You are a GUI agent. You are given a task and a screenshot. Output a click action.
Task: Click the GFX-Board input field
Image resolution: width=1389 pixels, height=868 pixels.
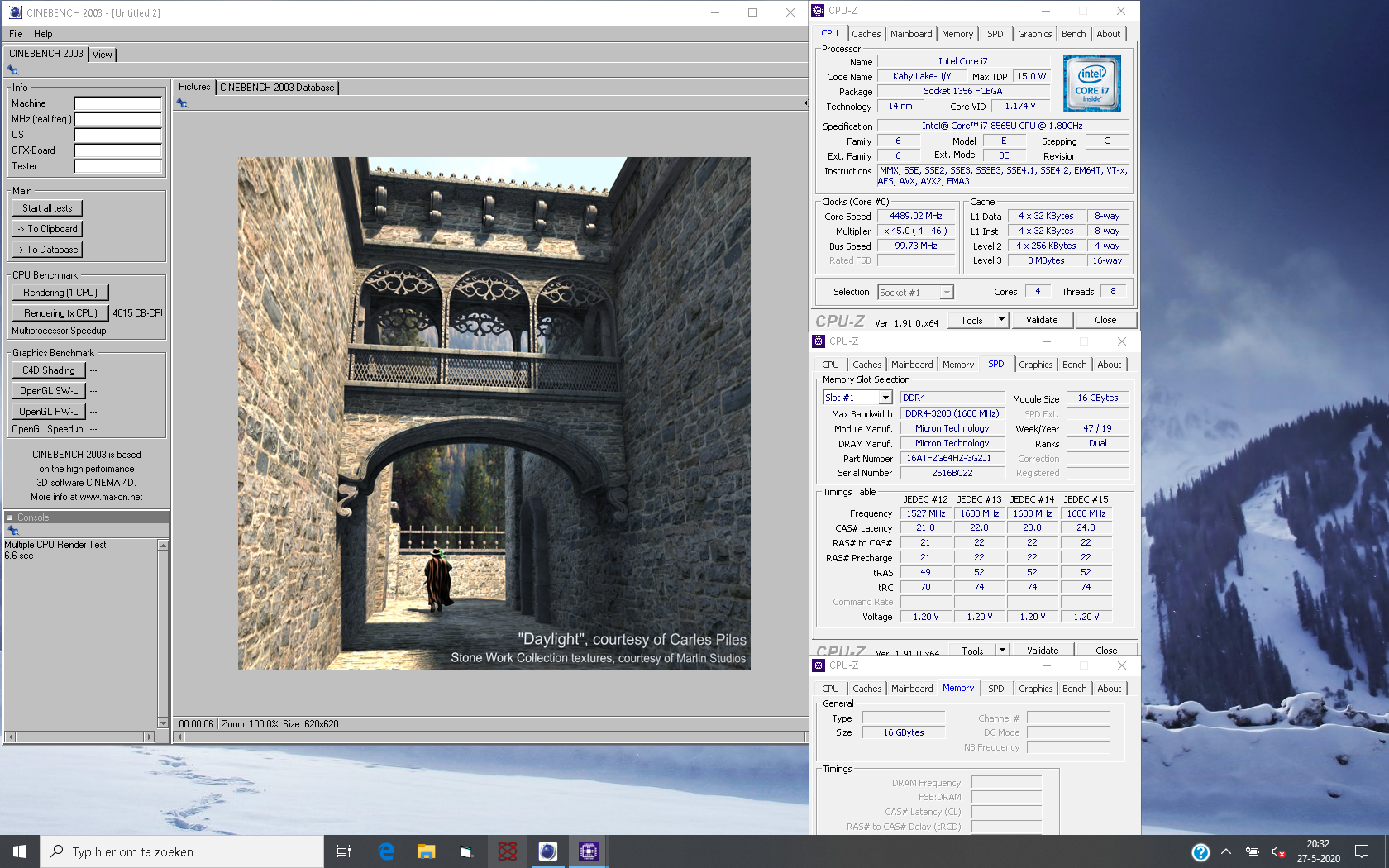[x=117, y=150]
